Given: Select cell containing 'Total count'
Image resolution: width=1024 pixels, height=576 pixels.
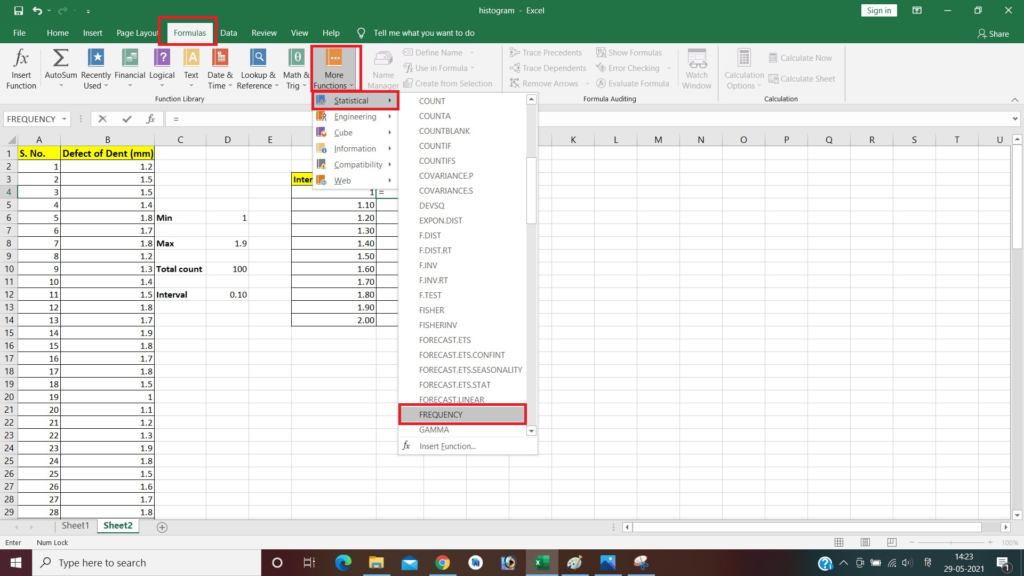Looking at the screenshot, I should (180, 269).
